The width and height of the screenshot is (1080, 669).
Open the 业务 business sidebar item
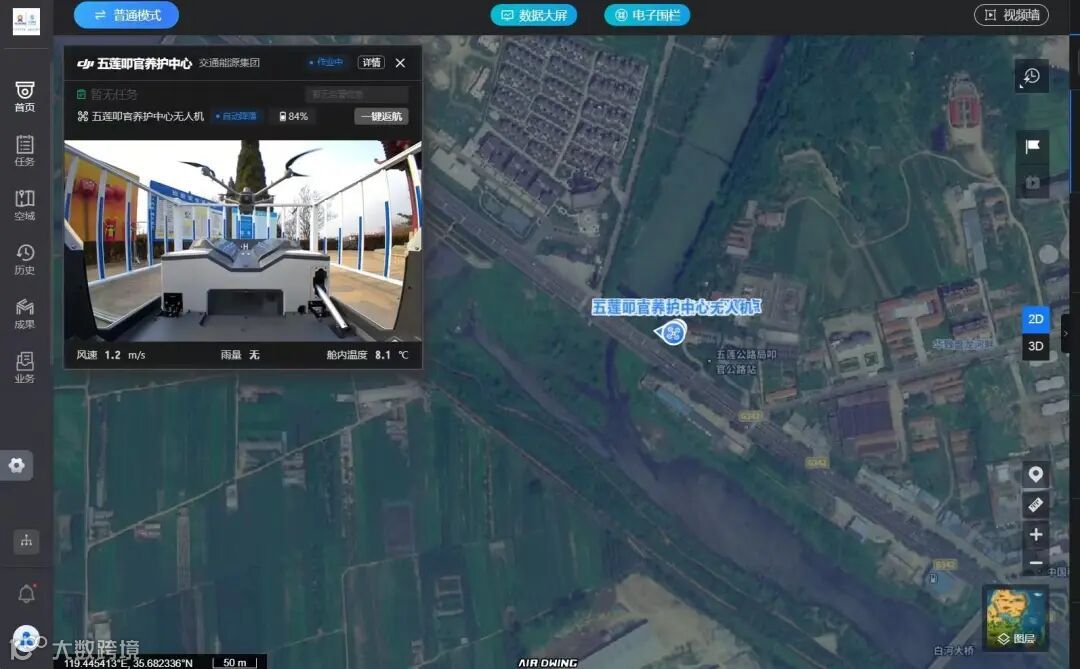(25, 367)
